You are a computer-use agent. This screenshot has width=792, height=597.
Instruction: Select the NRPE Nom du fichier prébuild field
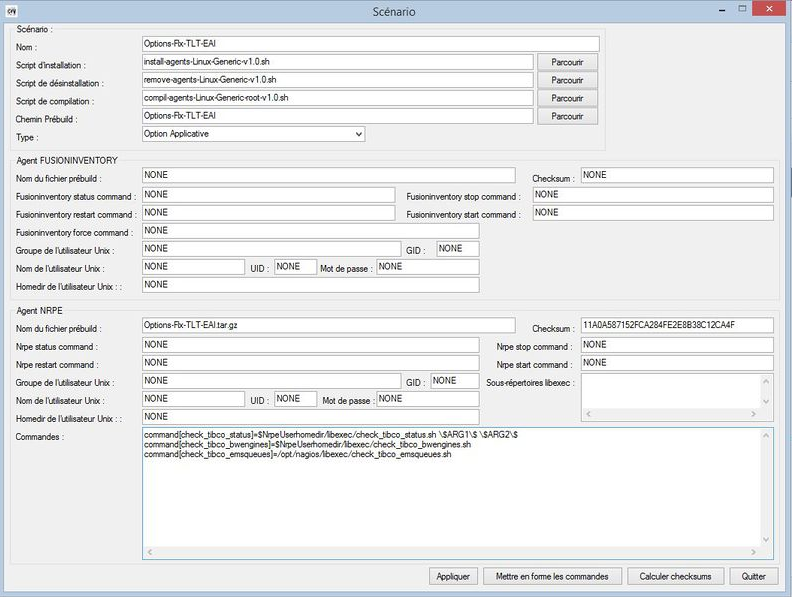tap(328, 325)
